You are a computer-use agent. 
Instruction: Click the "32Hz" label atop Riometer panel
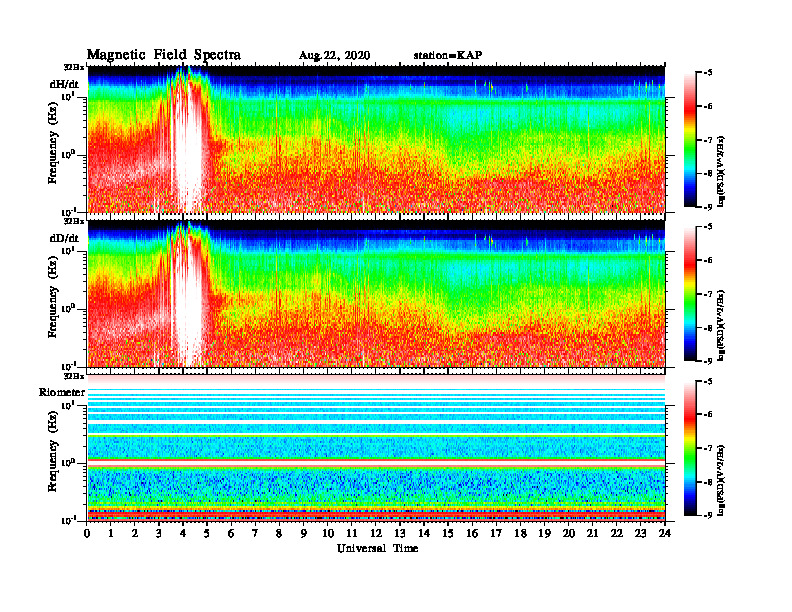74,376
